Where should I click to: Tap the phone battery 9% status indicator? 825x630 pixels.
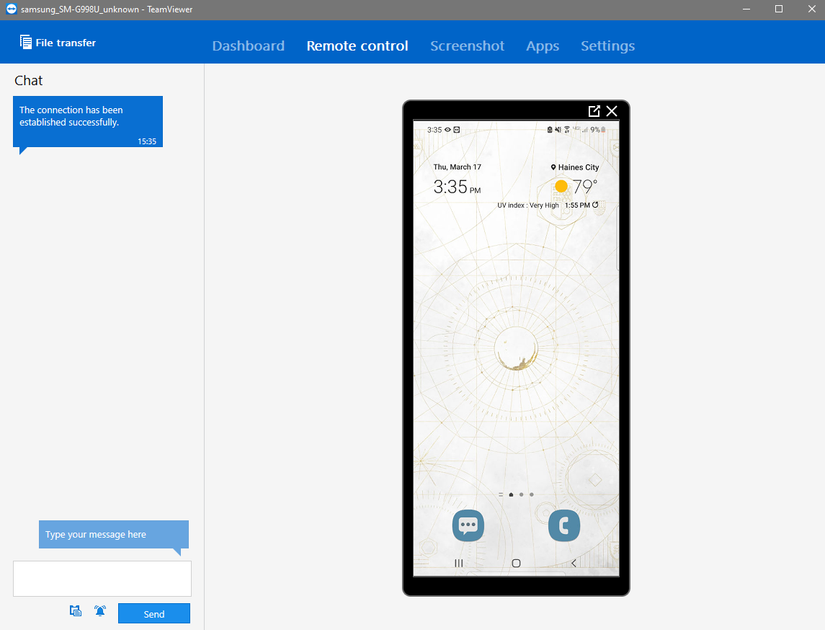(598, 129)
